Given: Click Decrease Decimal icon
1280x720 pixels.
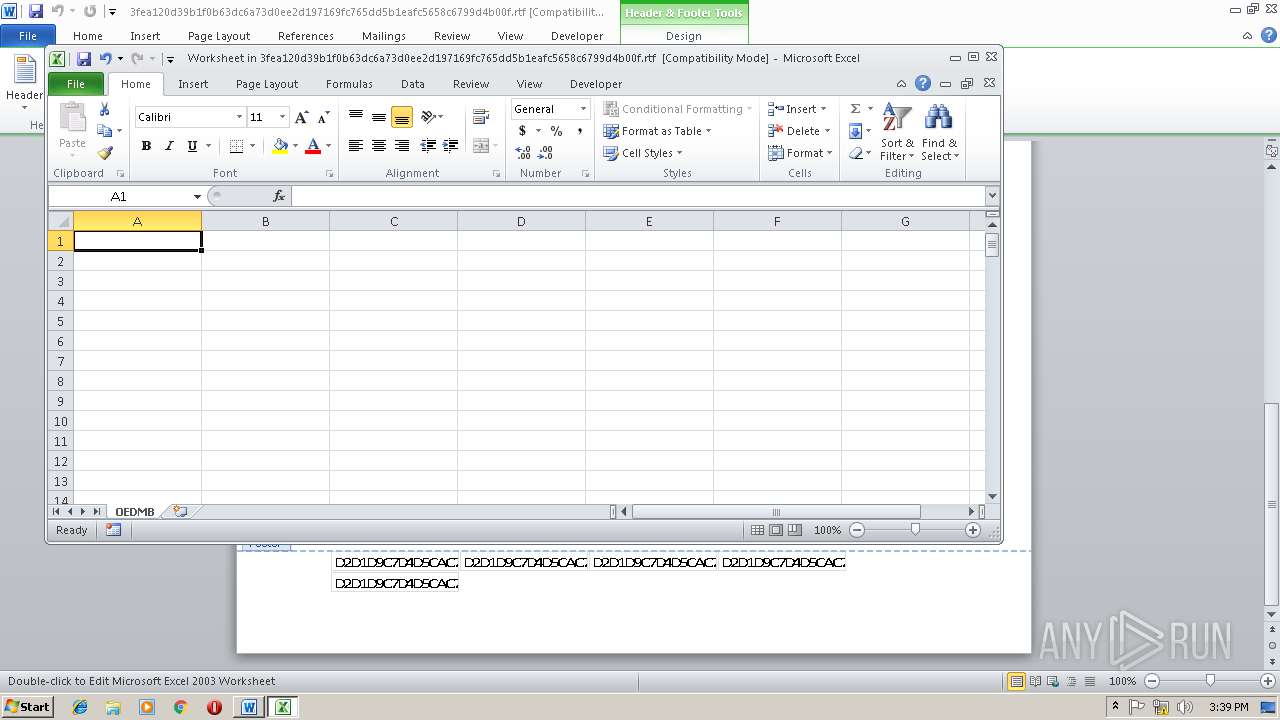Looking at the screenshot, I should (x=545, y=153).
